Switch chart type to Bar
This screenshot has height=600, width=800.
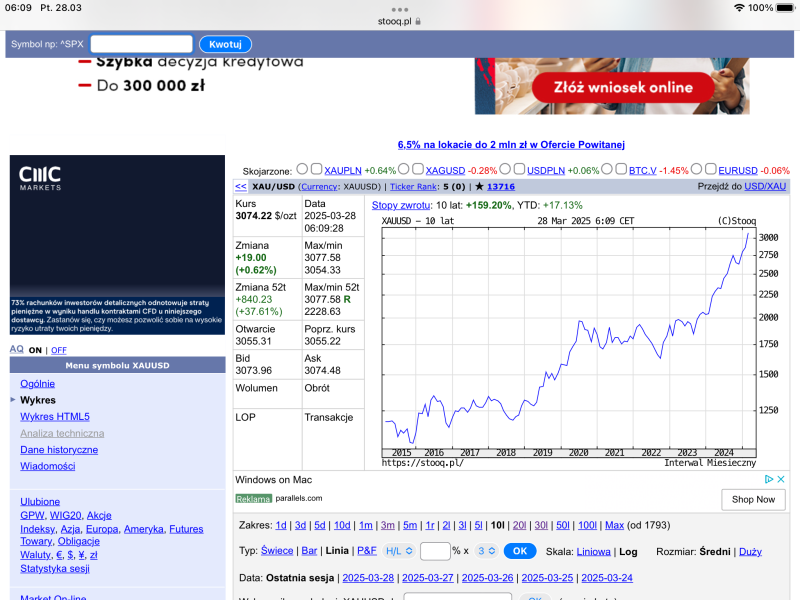coord(309,551)
